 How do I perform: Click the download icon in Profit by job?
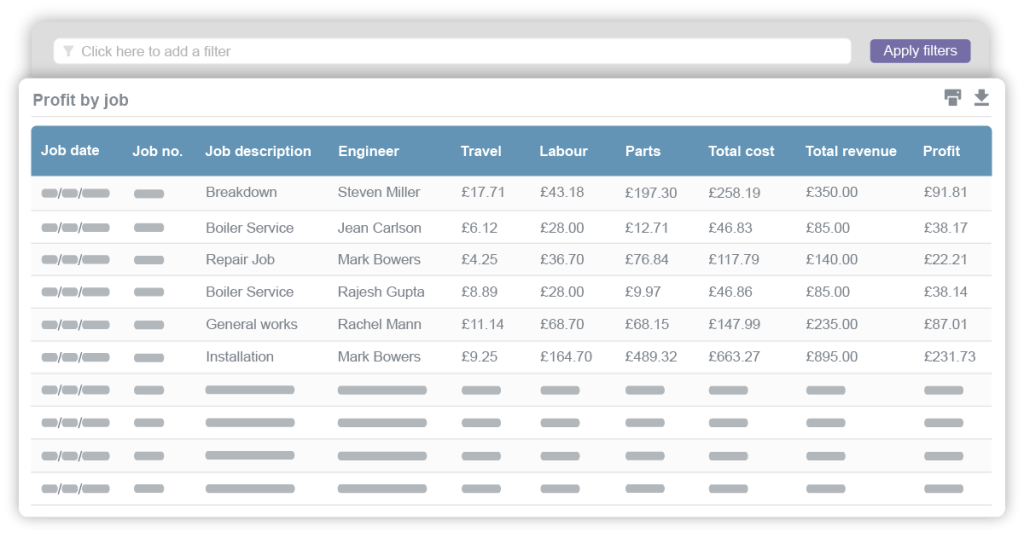[981, 98]
